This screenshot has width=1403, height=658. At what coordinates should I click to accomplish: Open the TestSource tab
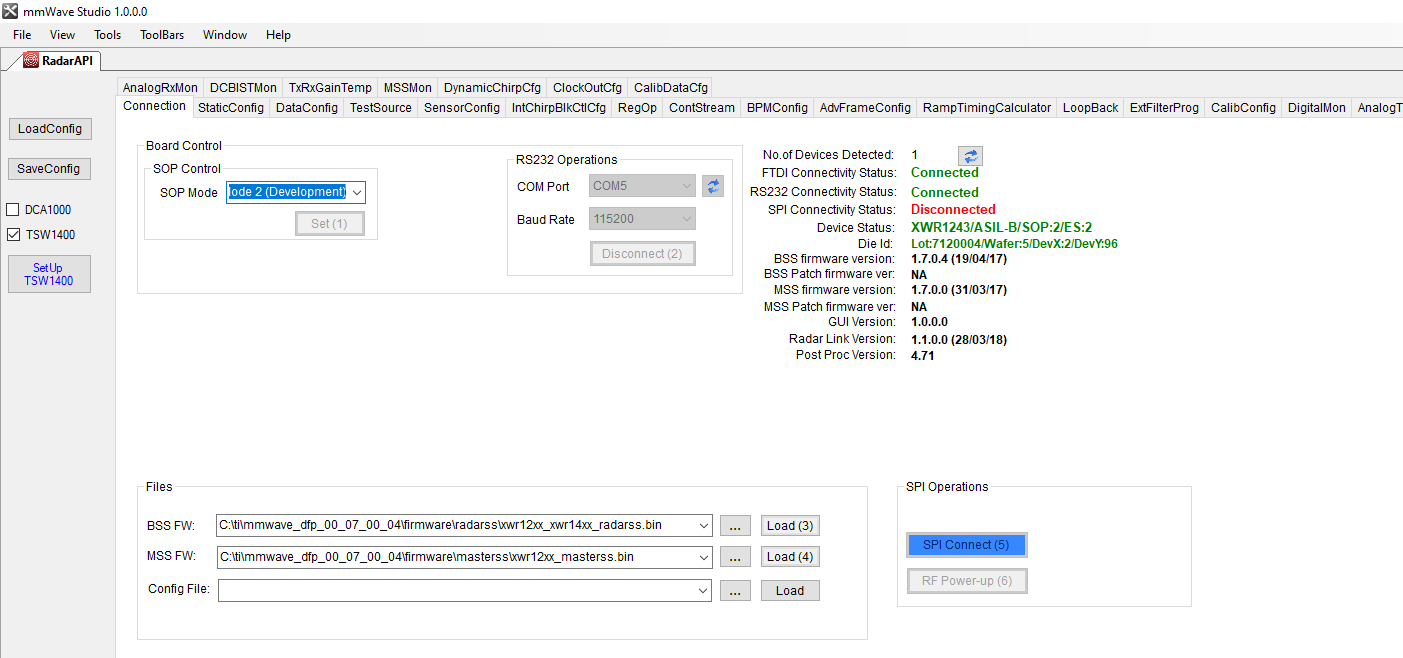(381, 107)
